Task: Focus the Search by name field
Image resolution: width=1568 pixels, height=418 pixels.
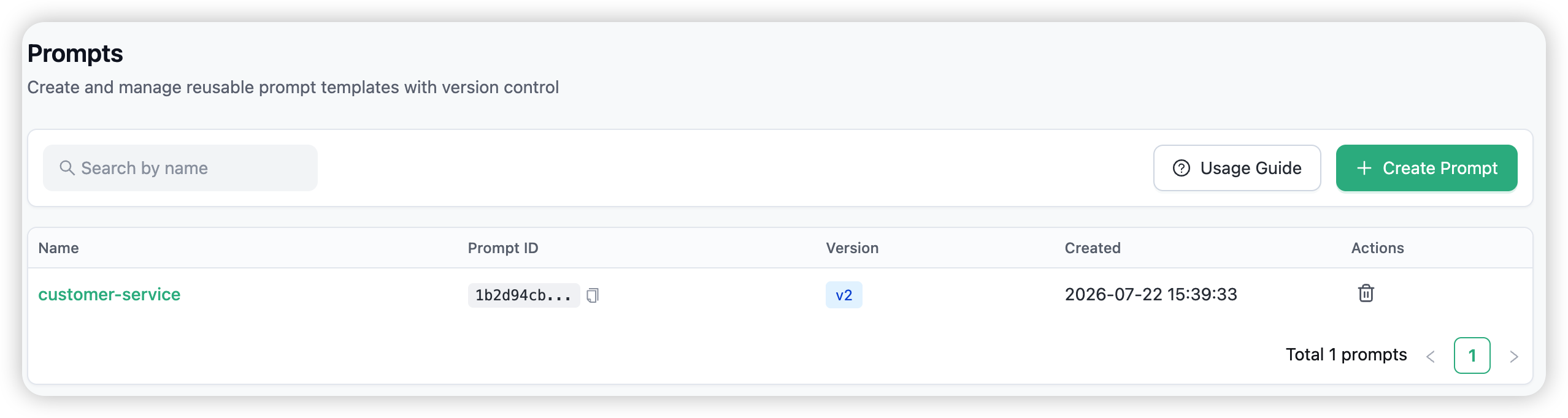Action: [180, 168]
